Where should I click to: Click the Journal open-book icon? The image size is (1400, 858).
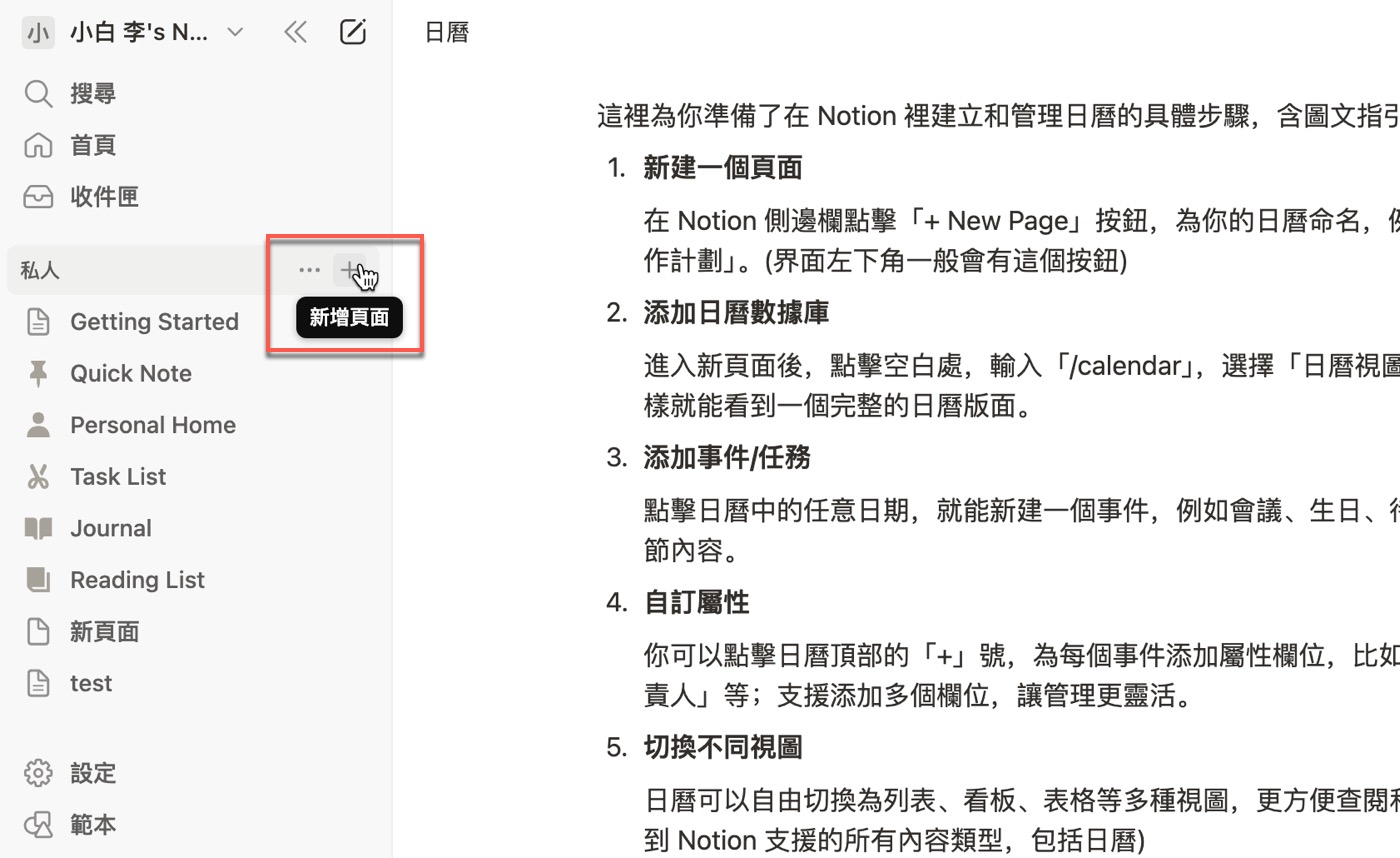[x=38, y=529]
